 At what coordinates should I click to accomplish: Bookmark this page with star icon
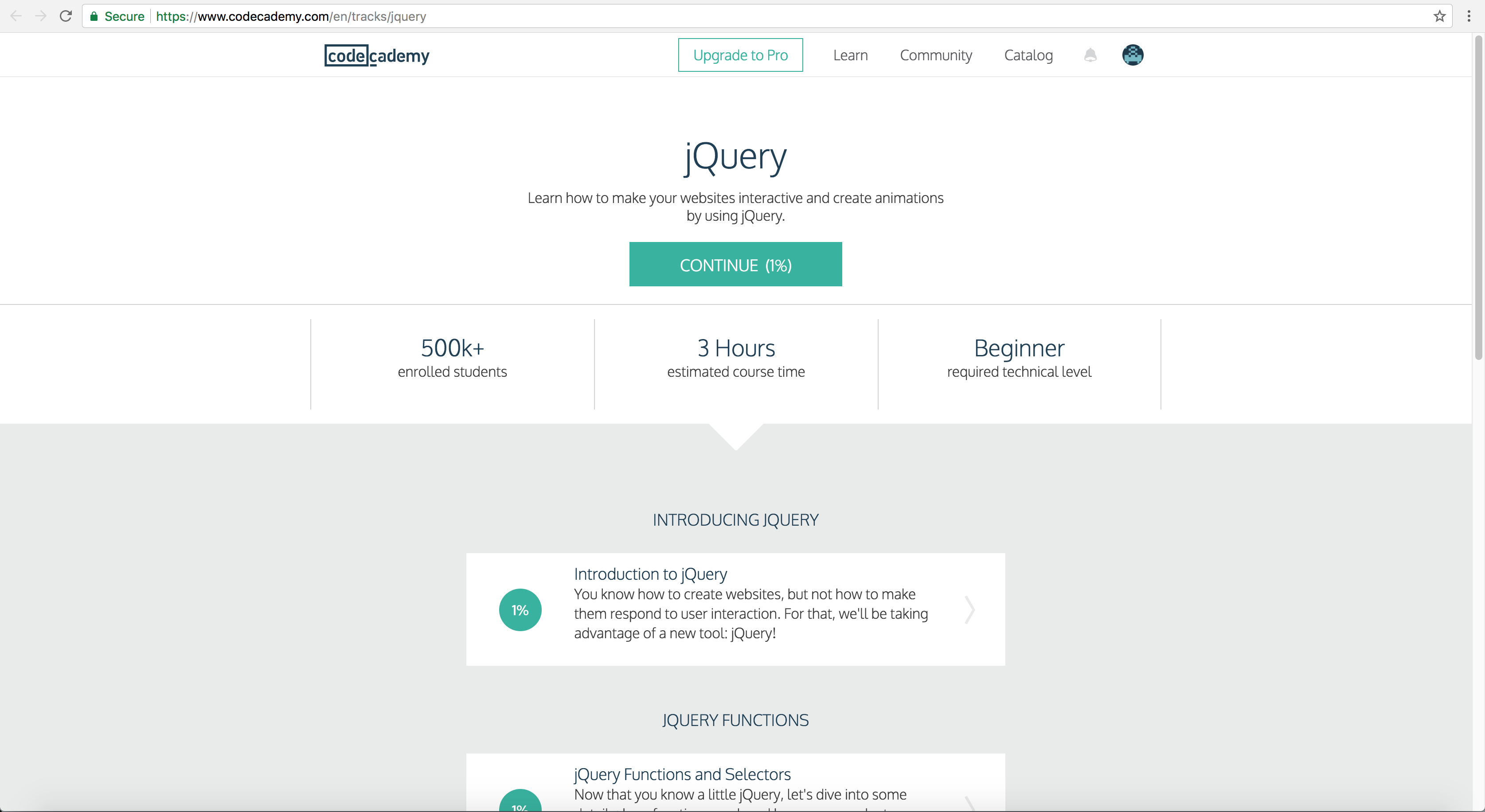pyautogui.click(x=1439, y=16)
